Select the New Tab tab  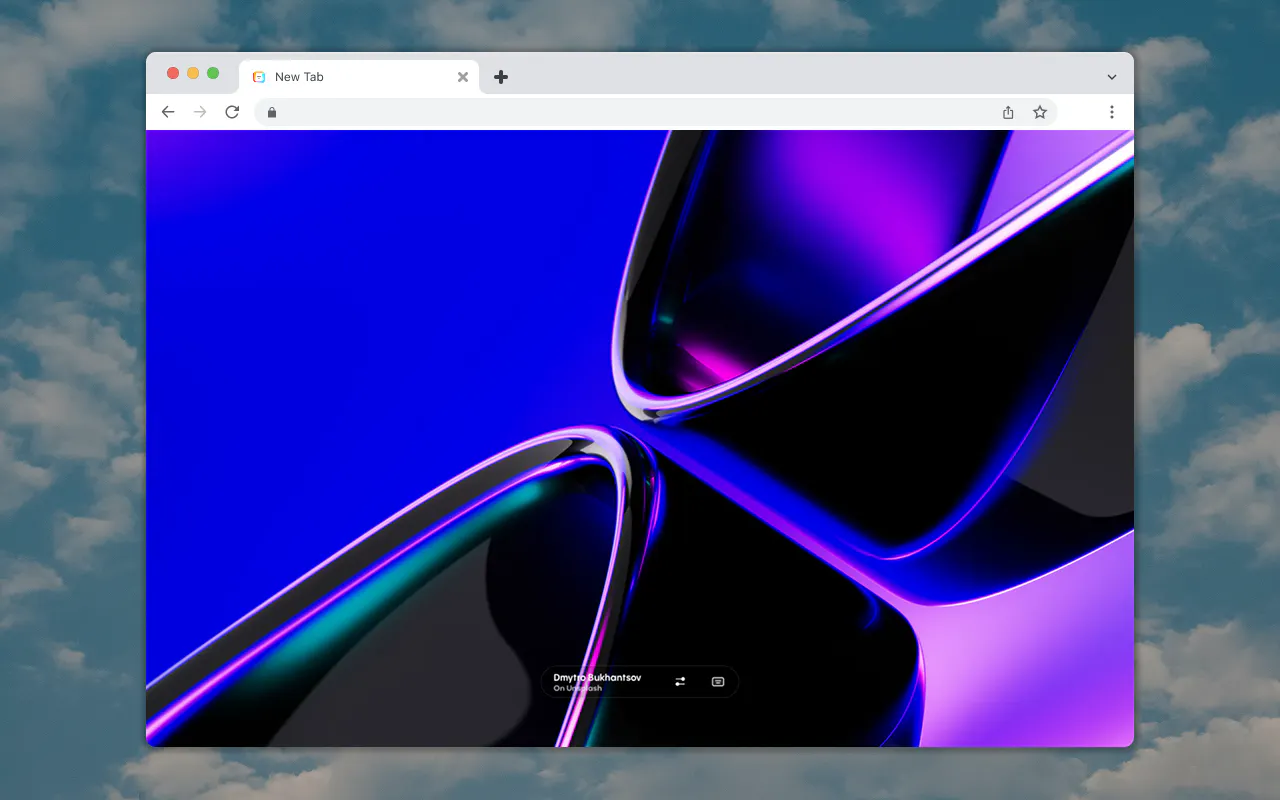359,77
